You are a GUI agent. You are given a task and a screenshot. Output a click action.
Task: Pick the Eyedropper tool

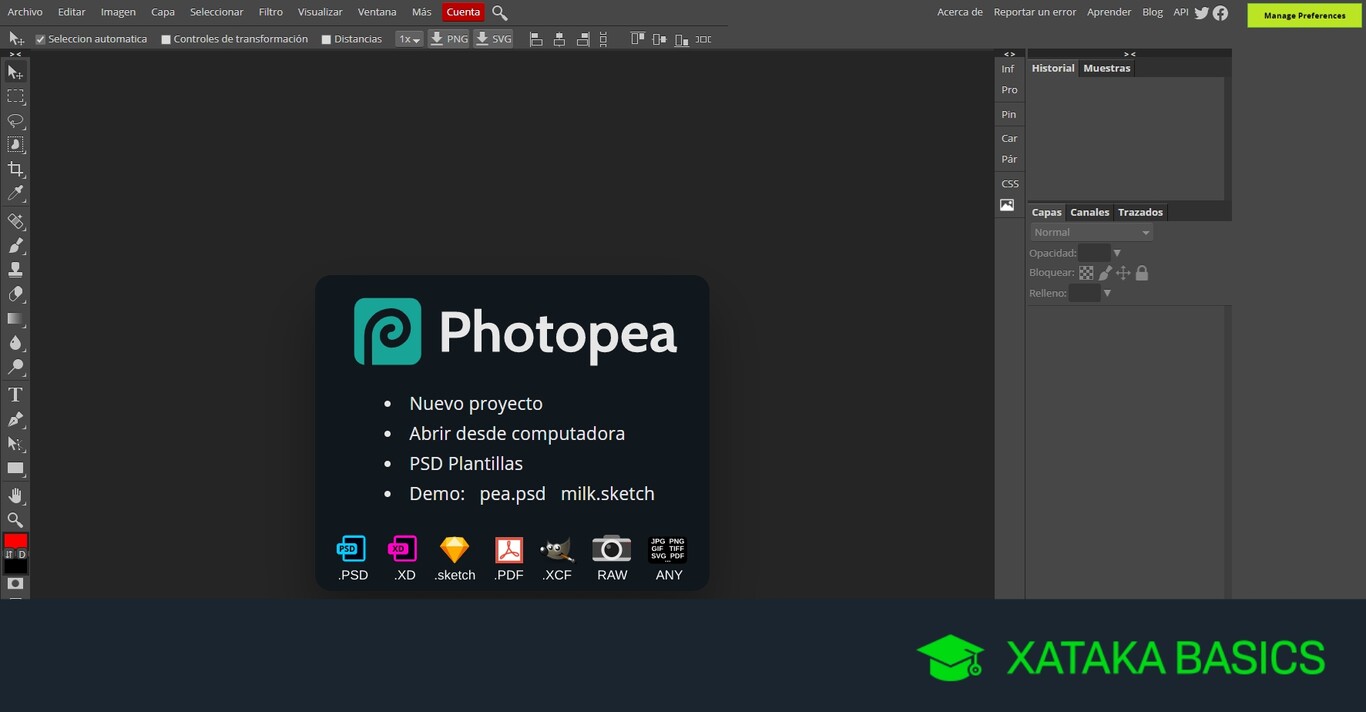(x=15, y=193)
